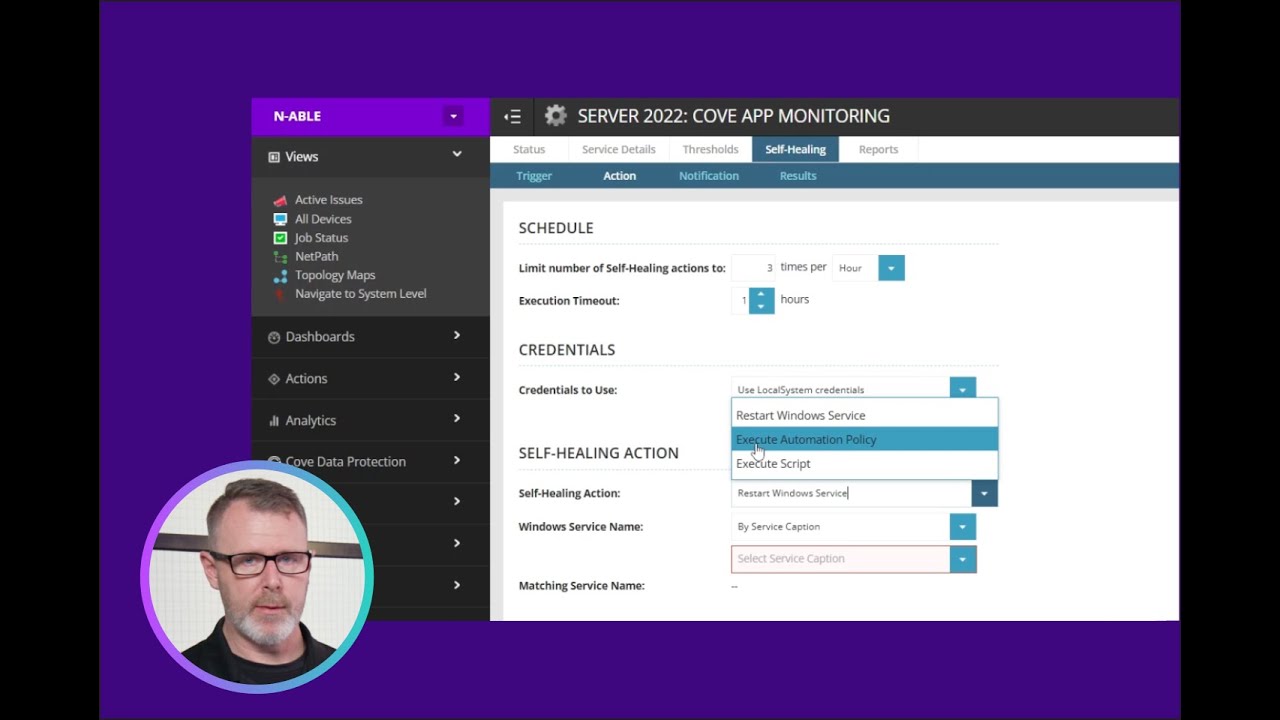Open the By Service Caption dropdown

[962, 527]
